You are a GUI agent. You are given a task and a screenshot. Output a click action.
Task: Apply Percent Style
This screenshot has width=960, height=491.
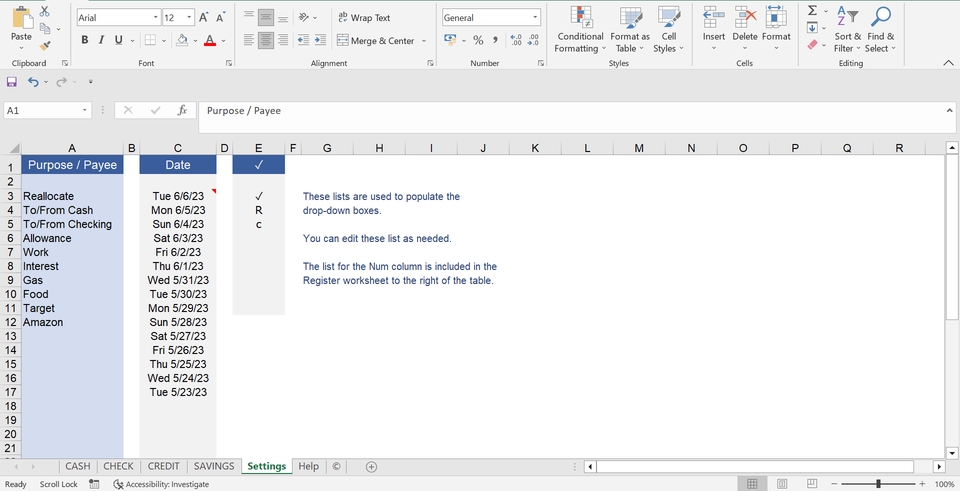pyautogui.click(x=478, y=40)
